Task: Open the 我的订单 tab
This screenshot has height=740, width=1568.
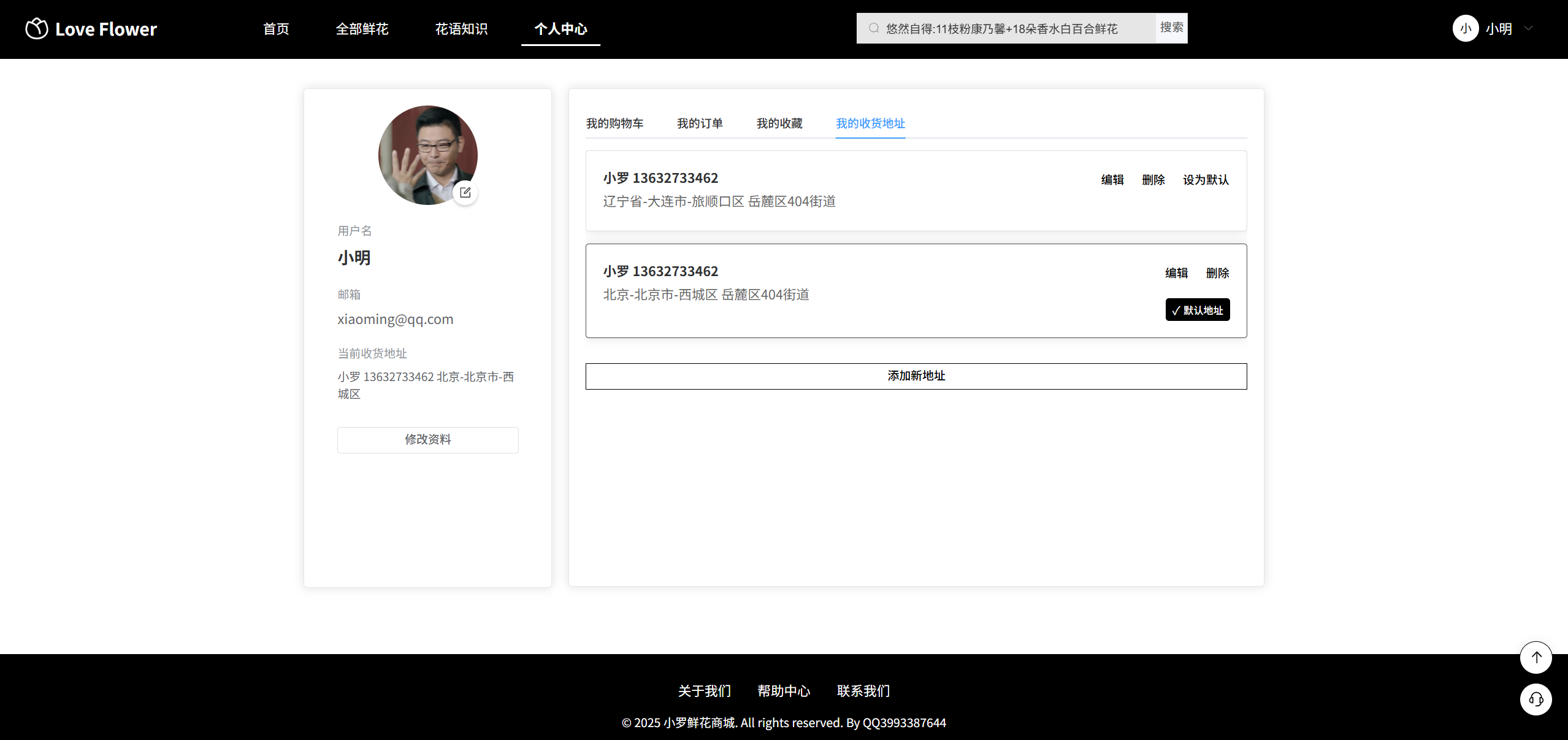Action: pyautogui.click(x=700, y=123)
